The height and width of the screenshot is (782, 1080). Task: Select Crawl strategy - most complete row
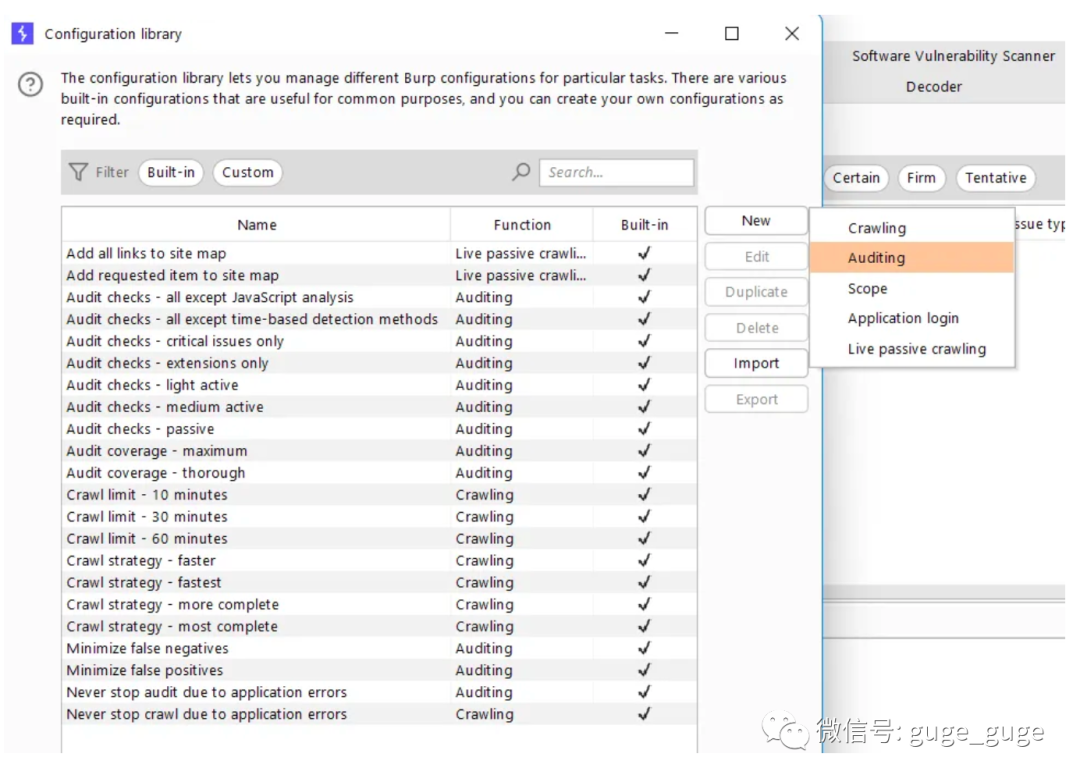379,627
